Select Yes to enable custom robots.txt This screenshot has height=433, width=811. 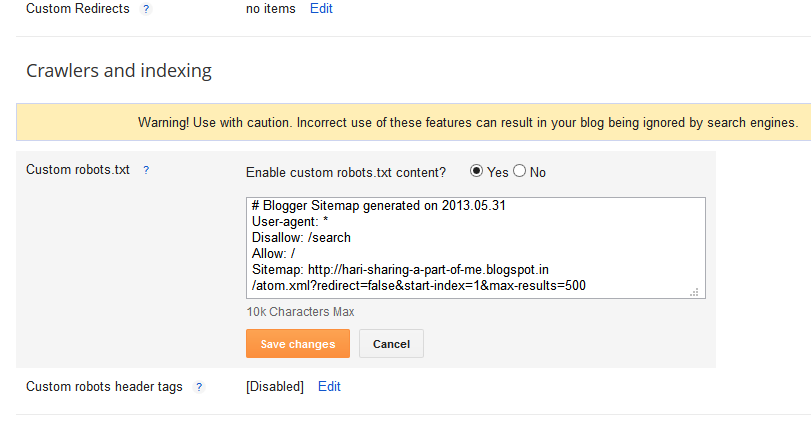[x=476, y=171]
